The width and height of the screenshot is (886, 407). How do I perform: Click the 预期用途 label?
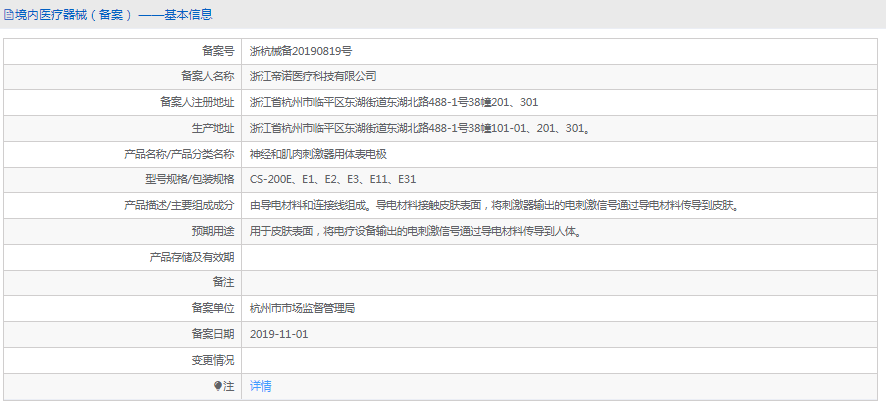pos(213,231)
